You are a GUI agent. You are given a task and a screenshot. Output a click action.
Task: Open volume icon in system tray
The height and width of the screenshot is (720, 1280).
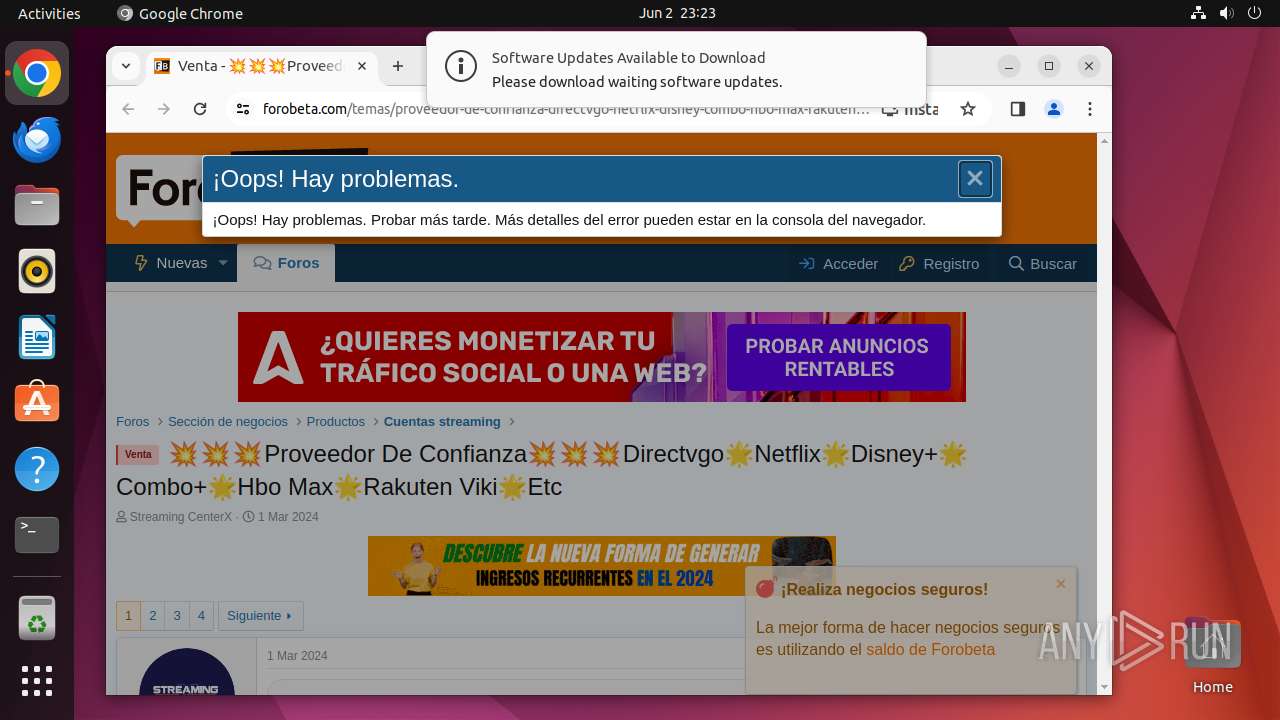point(1226,13)
